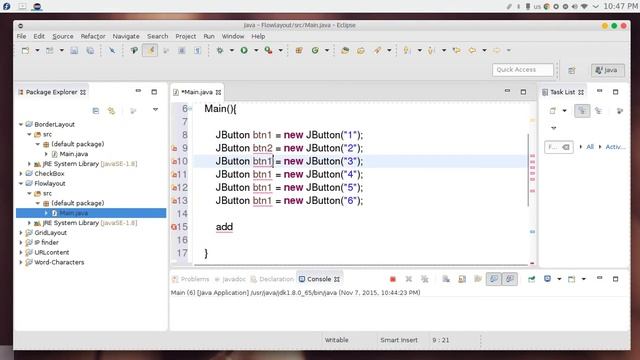
Task: Open dropdown arrow next to Debug icon
Action: pyautogui.click(x=231, y=51)
